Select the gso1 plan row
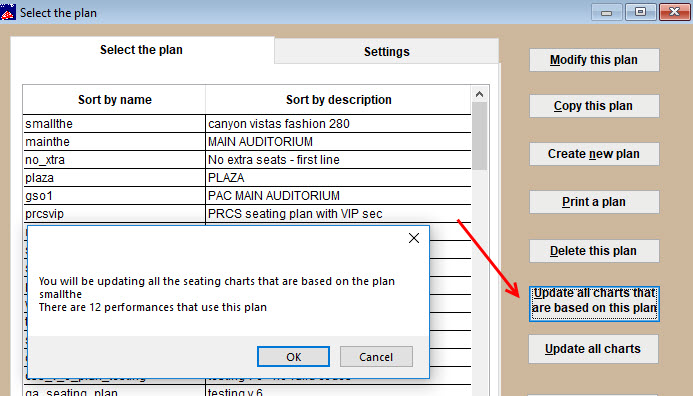The width and height of the screenshot is (693, 396). point(247,196)
